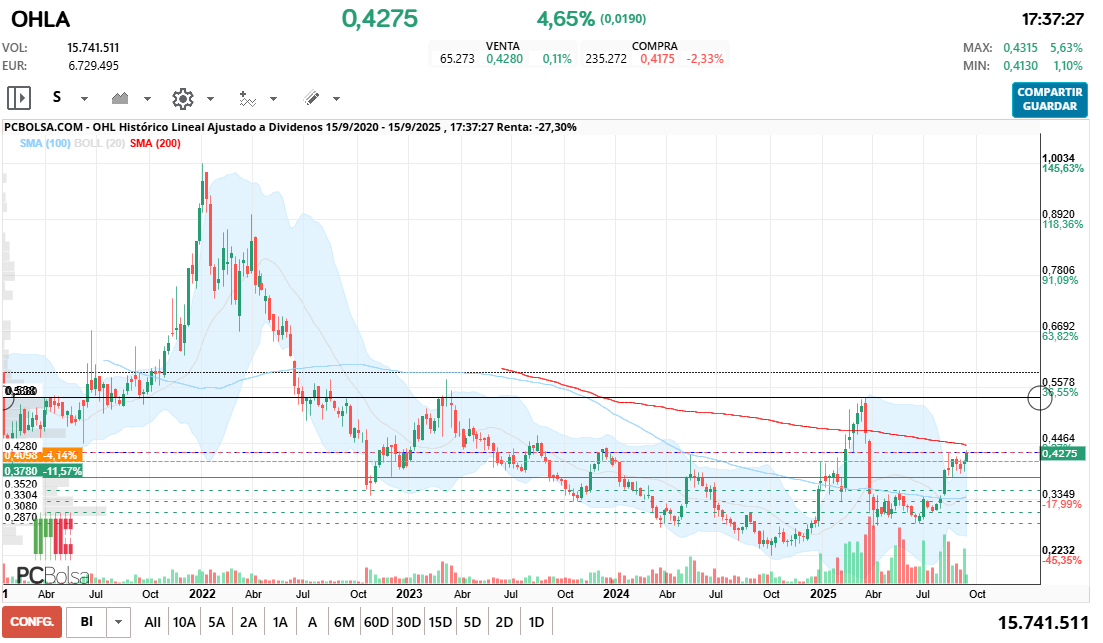This screenshot has height=643, width=1103.
Task: Click the 2025 year label on time axis
Action: coord(824,594)
